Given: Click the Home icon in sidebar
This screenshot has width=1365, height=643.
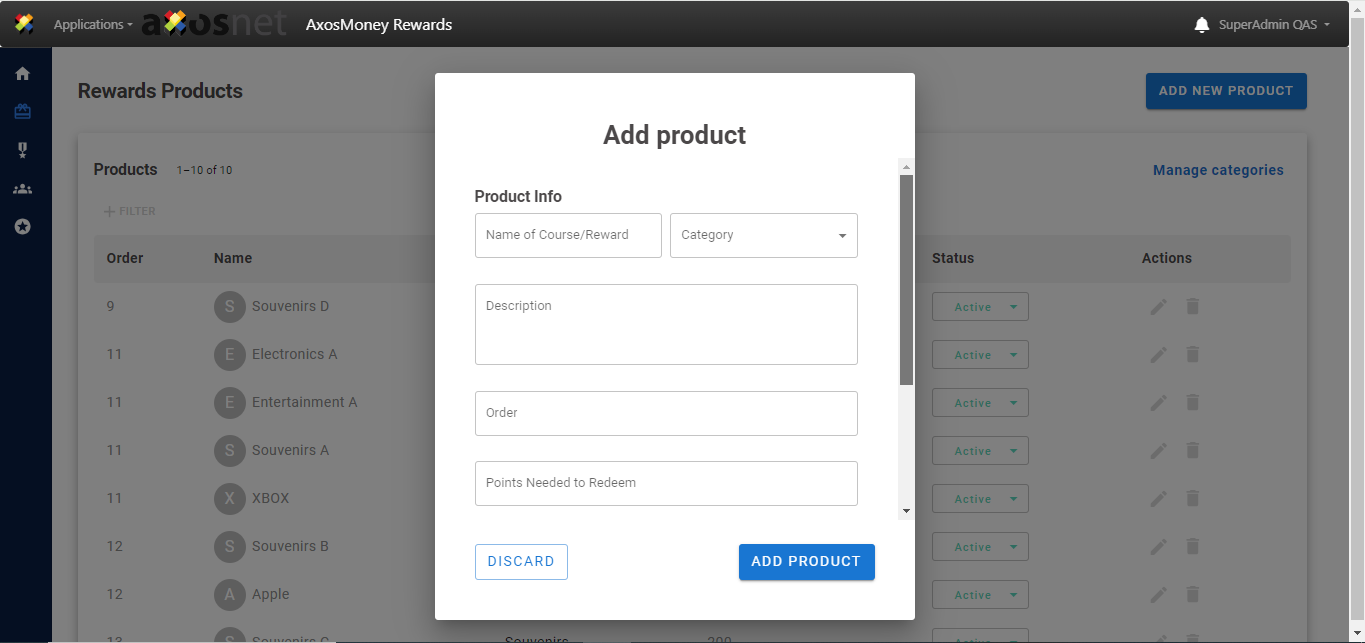Looking at the screenshot, I should (x=22, y=73).
